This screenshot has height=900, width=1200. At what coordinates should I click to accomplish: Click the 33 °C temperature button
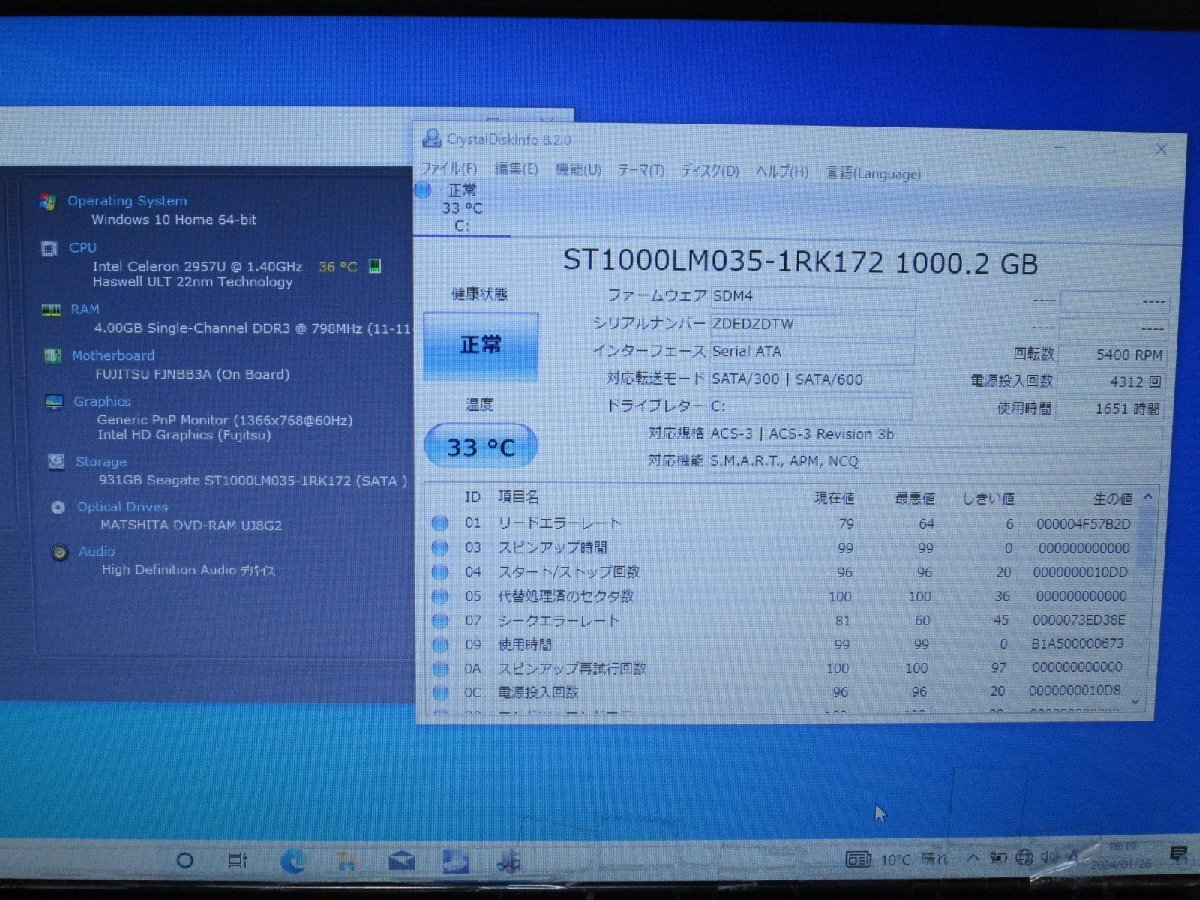coord(480,446)
